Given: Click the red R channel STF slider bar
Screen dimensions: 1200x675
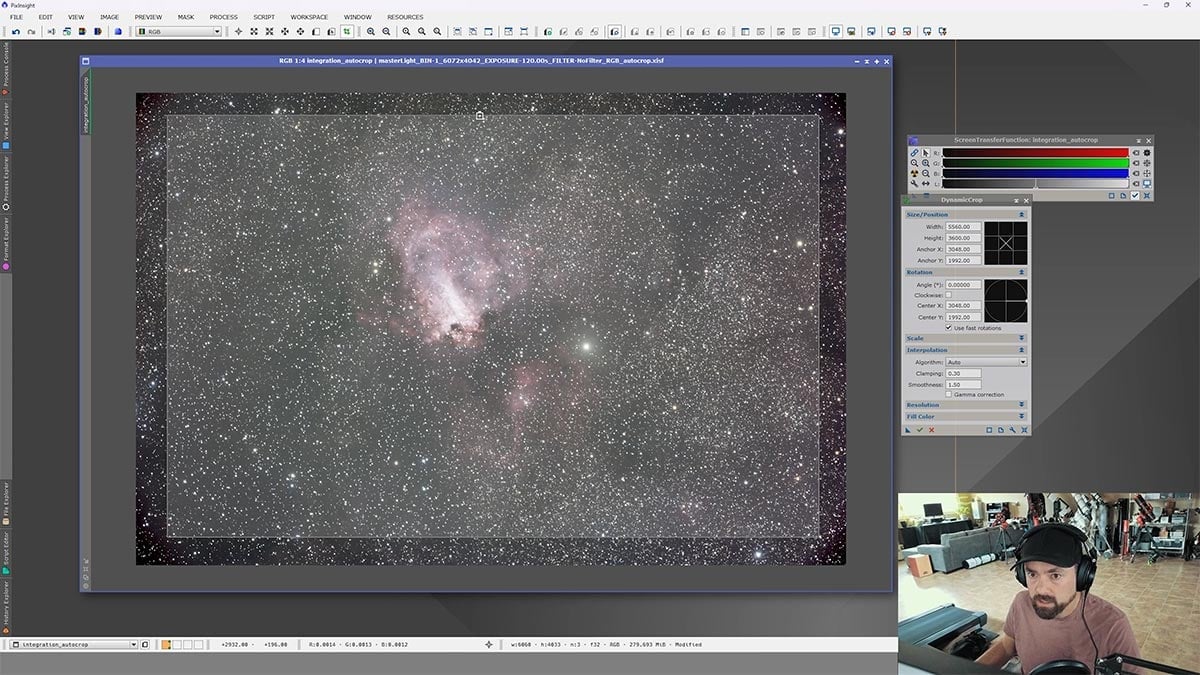Looking at the screenshot, I should pos(1034,153).
